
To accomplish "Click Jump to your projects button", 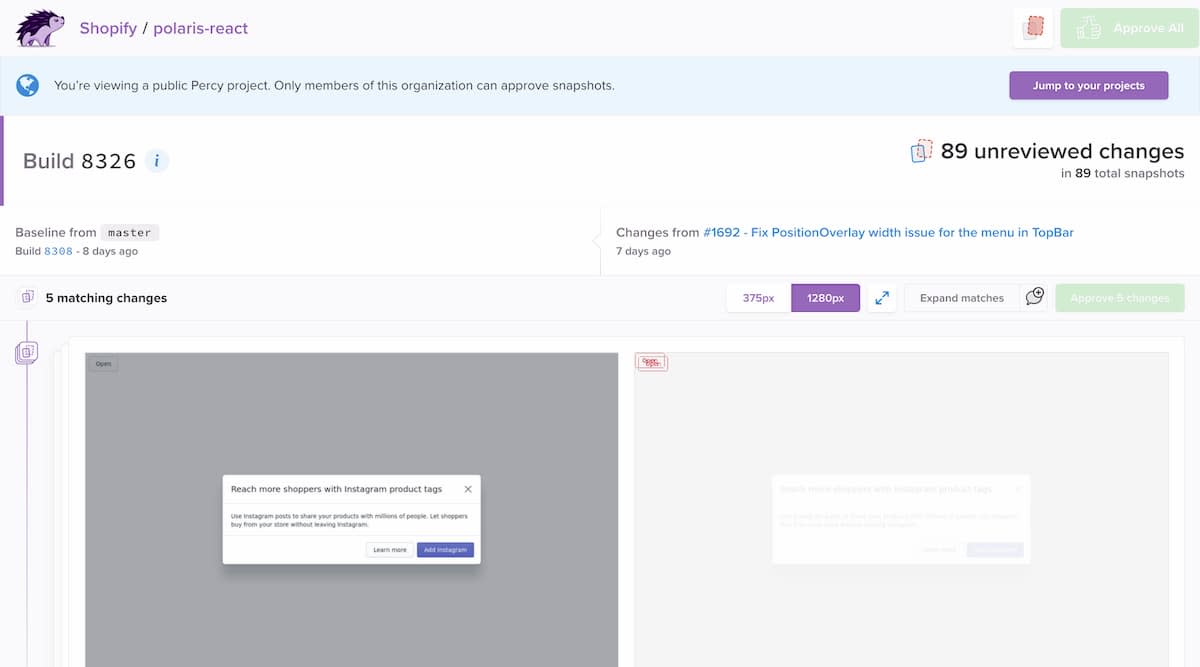I will [x=1088, y=85].
